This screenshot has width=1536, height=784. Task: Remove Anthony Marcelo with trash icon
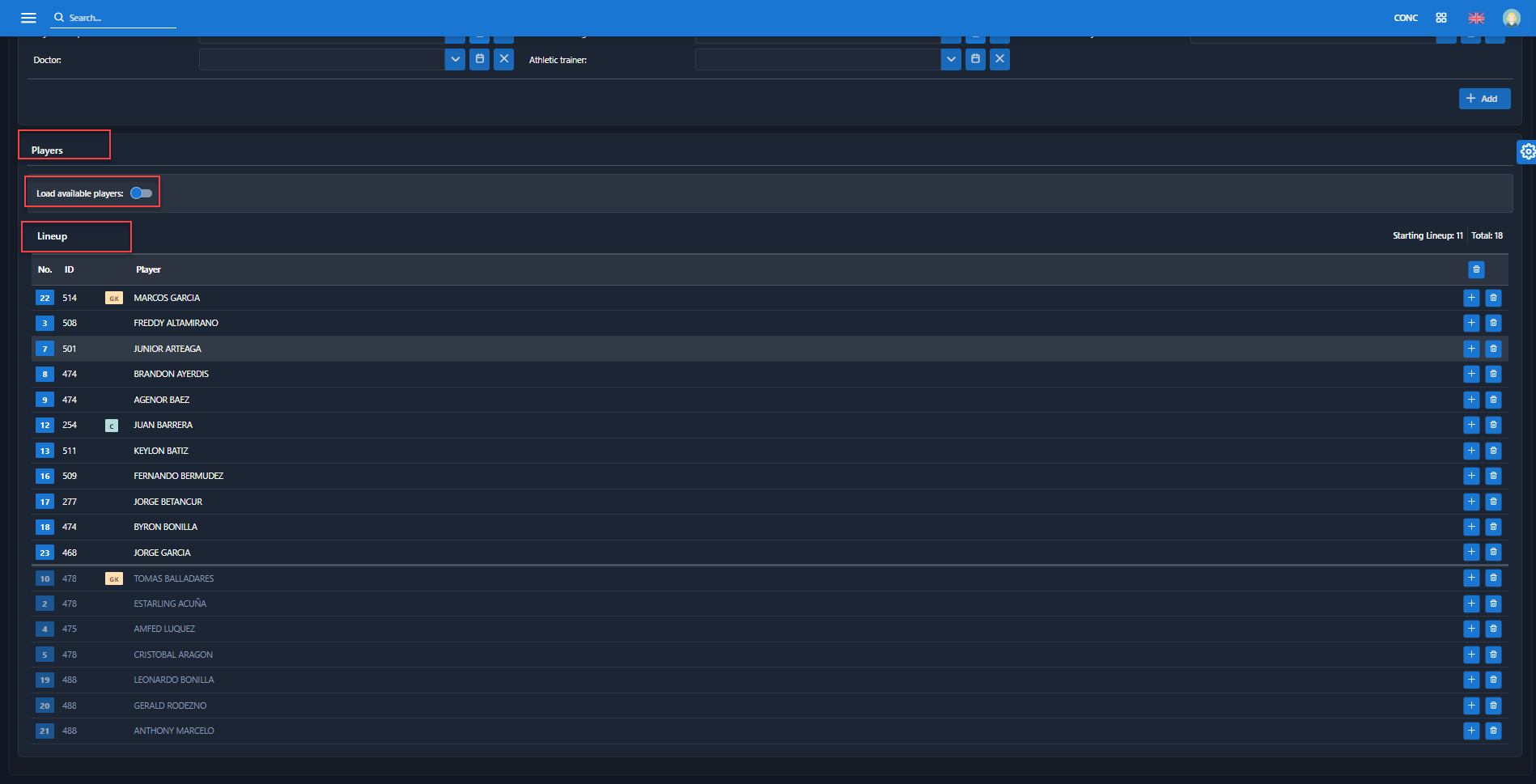click(1493, 731)
